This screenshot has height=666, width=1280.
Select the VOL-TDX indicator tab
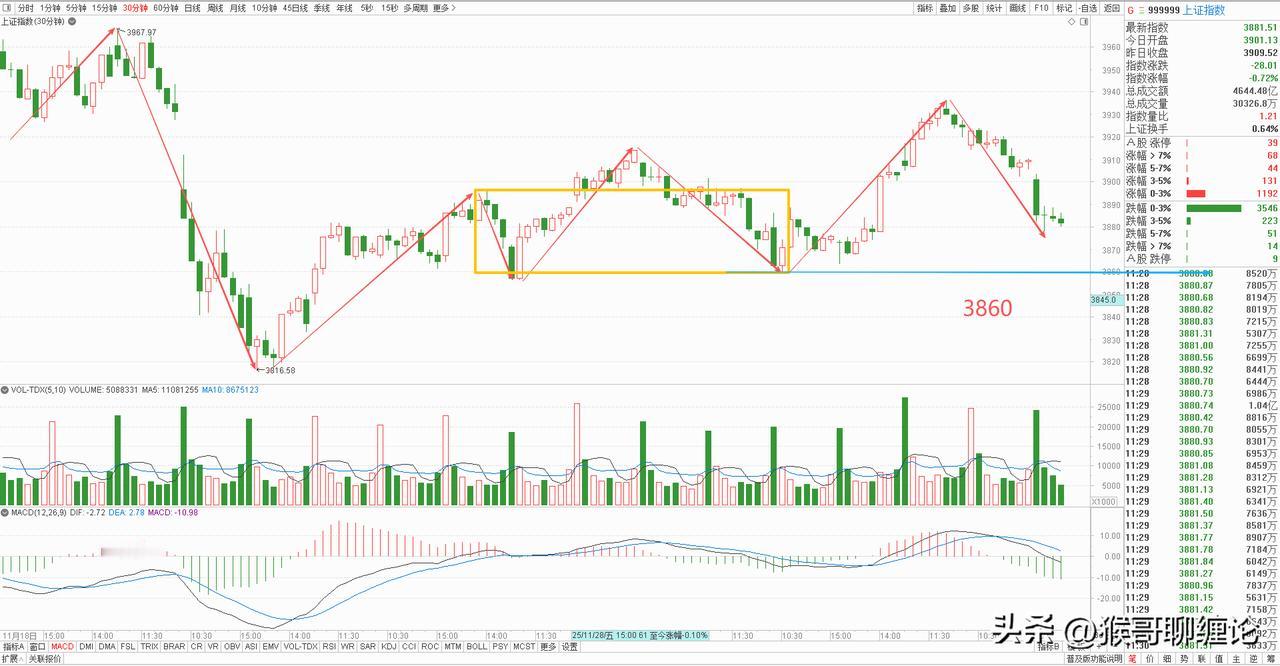[x=300, y=646]
